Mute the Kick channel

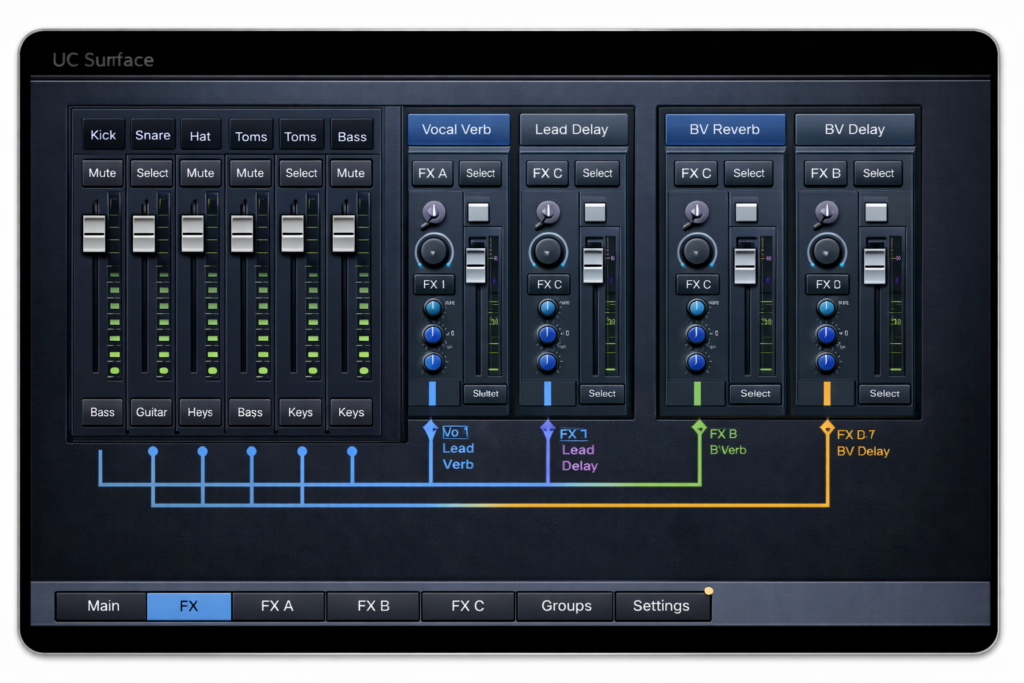(x=101, y=172)
